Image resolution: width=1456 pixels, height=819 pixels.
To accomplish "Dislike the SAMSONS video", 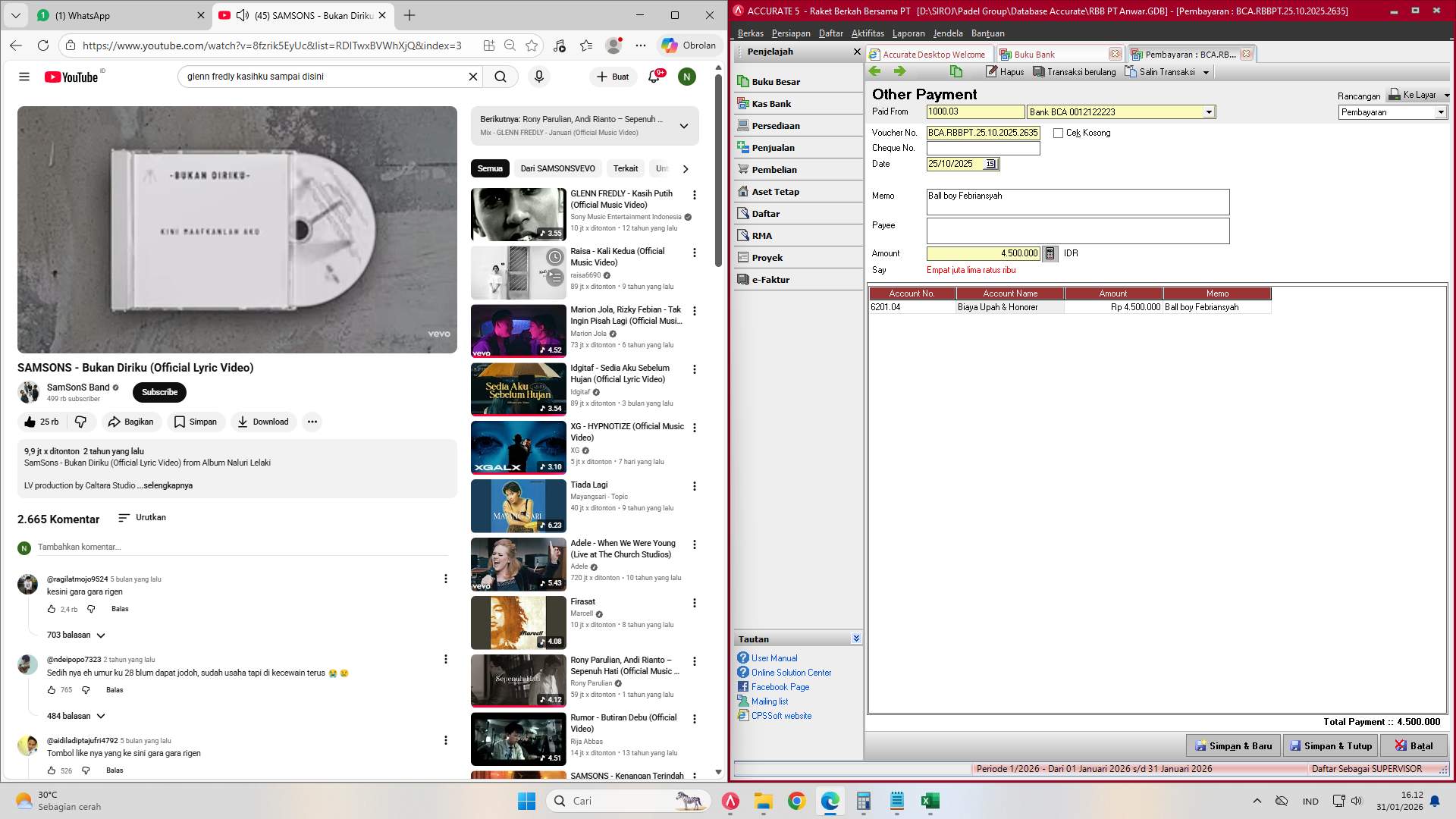I will click(x=80, y=422).
